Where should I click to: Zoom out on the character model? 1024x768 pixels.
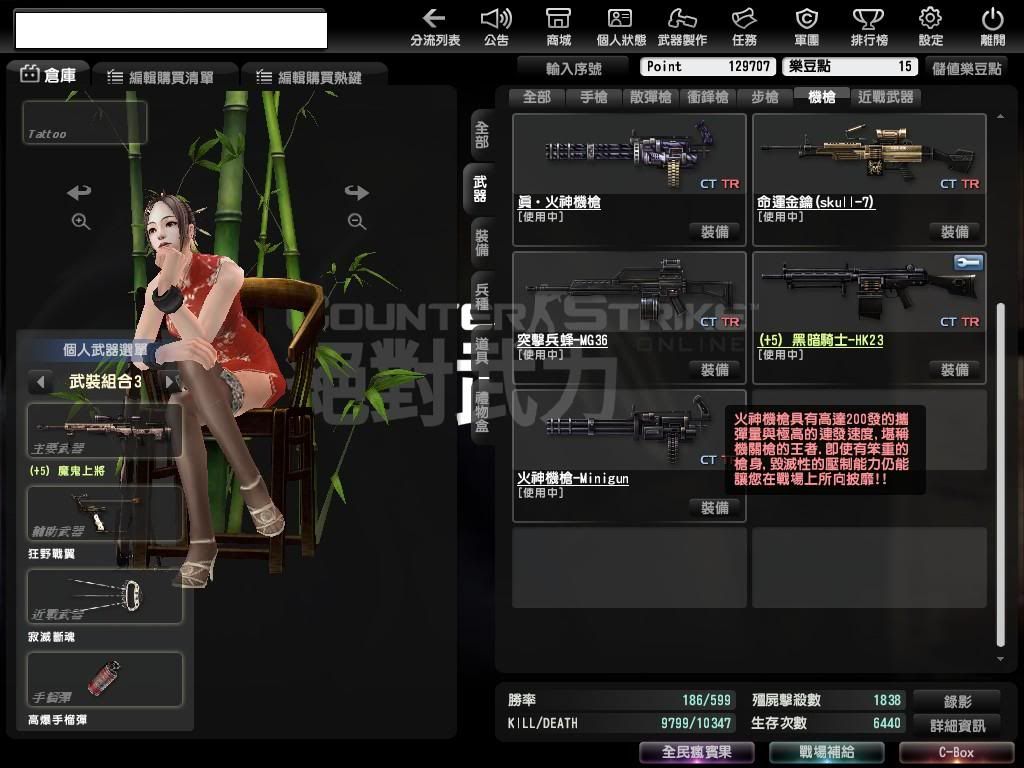[357, 221]
